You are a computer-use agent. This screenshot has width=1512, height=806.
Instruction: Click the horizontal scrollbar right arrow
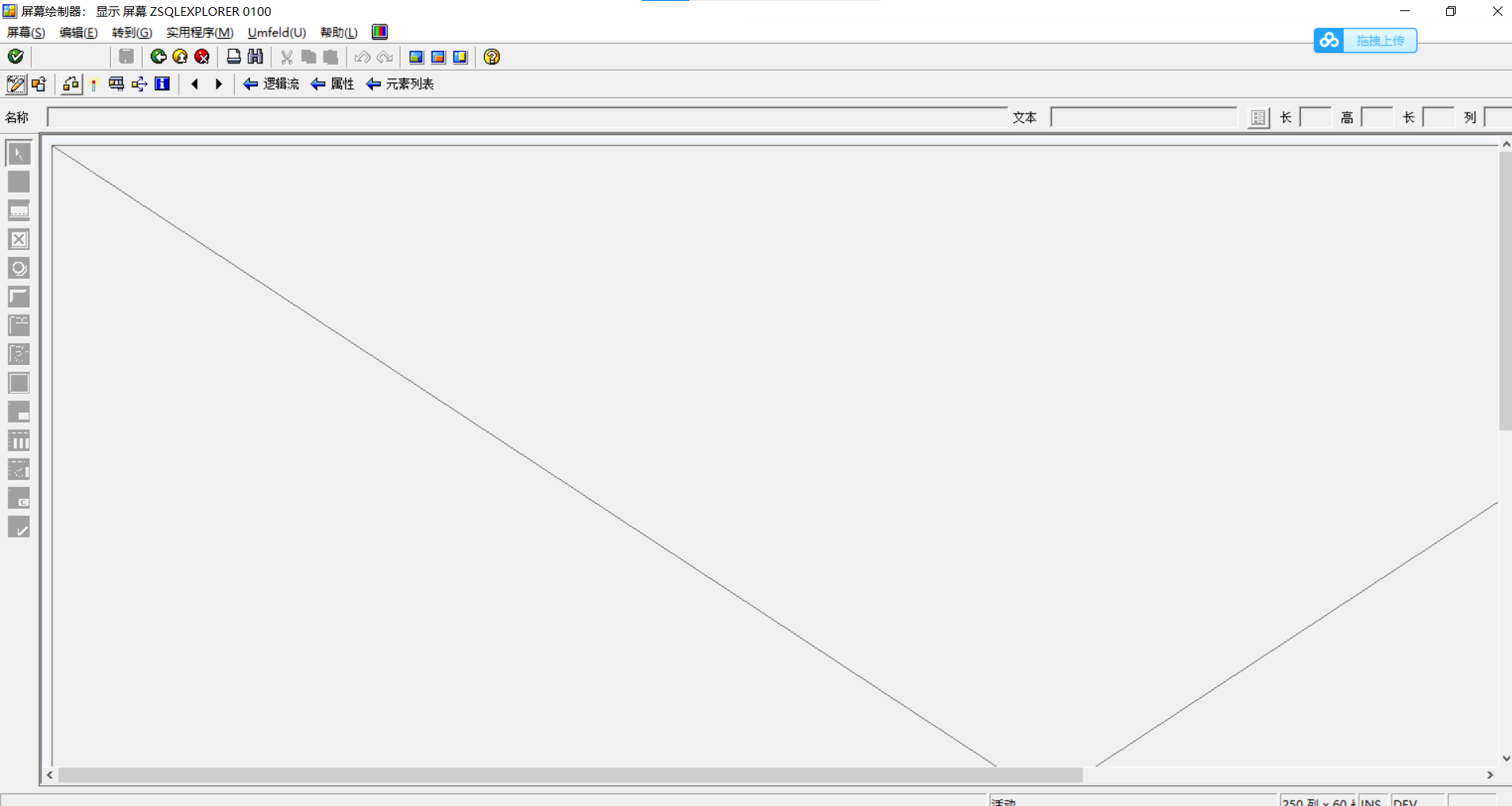pos(1491,775)
